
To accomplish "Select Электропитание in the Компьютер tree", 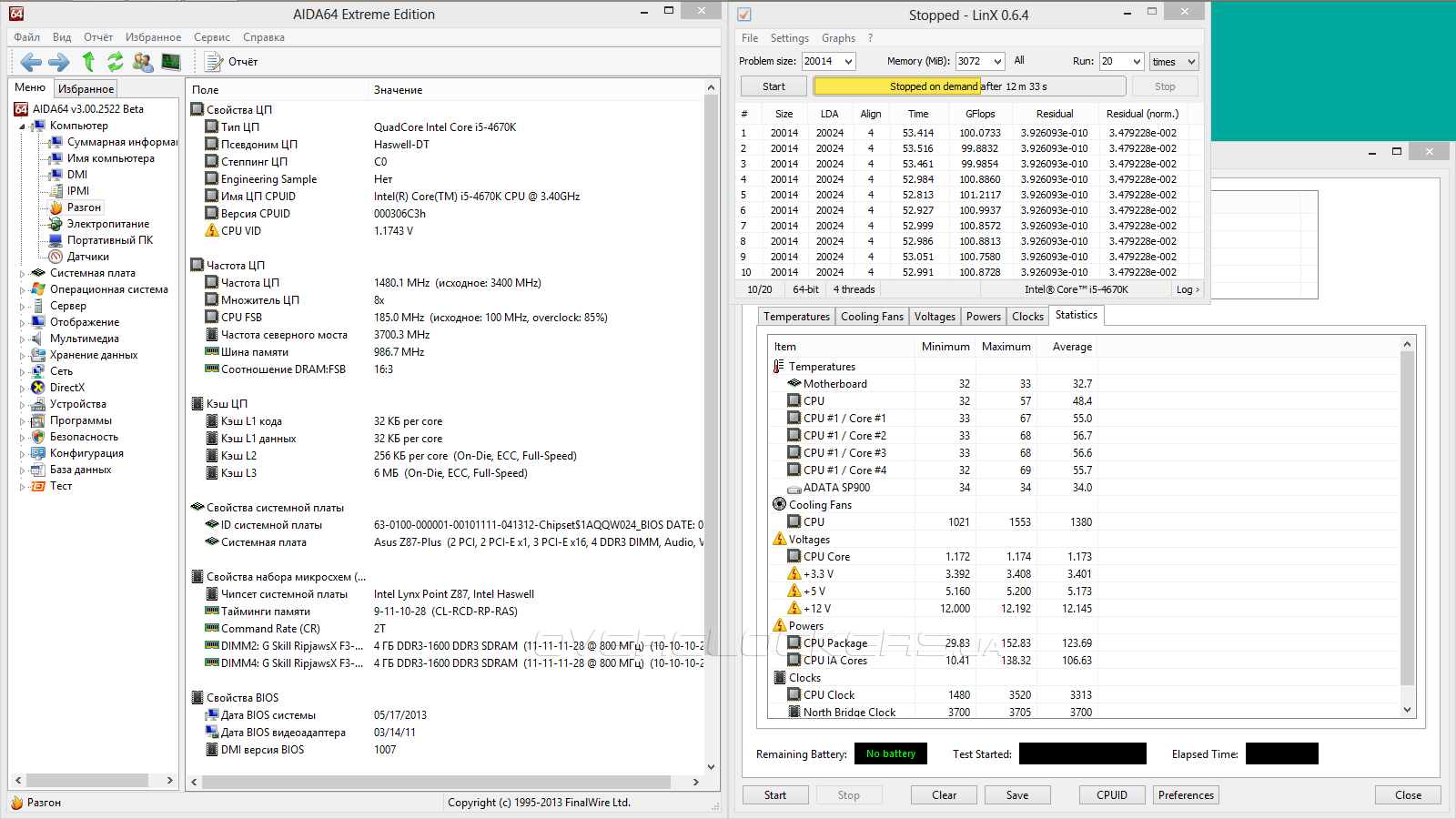I will tap(107, 224).
